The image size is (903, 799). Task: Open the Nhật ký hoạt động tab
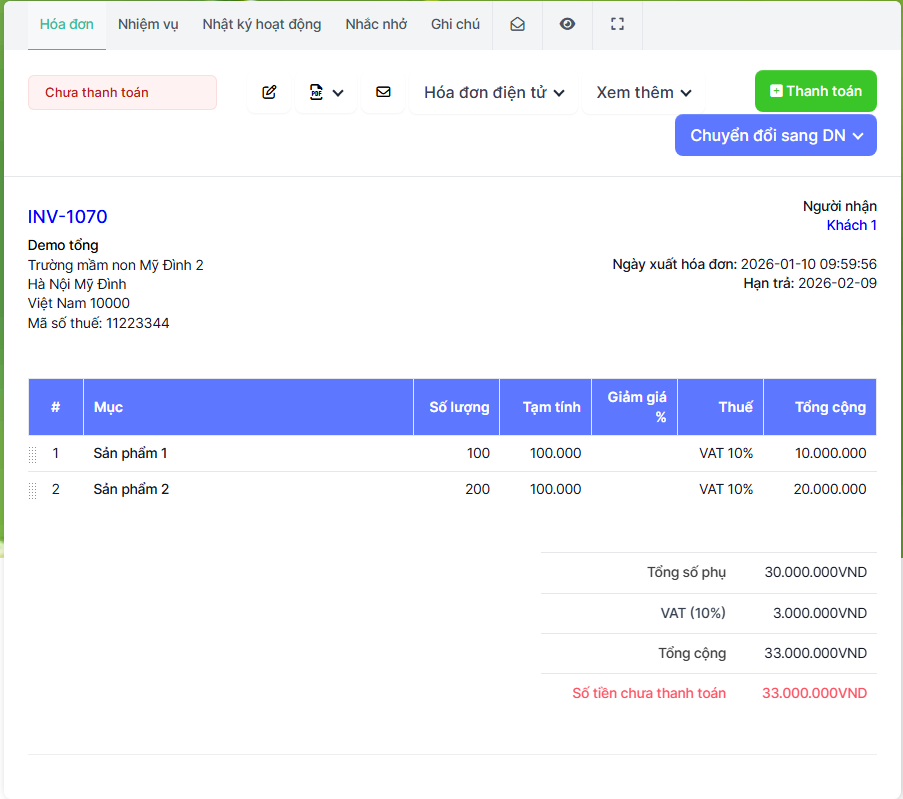262,24
